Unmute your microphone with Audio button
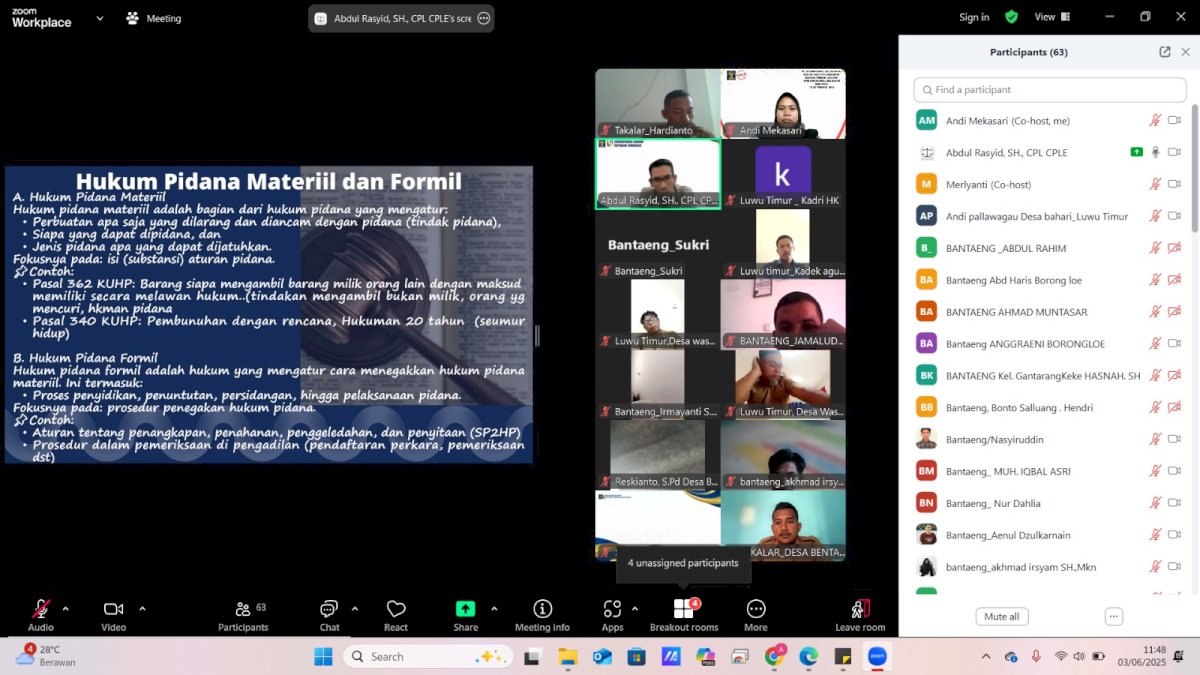 [41, 610]
